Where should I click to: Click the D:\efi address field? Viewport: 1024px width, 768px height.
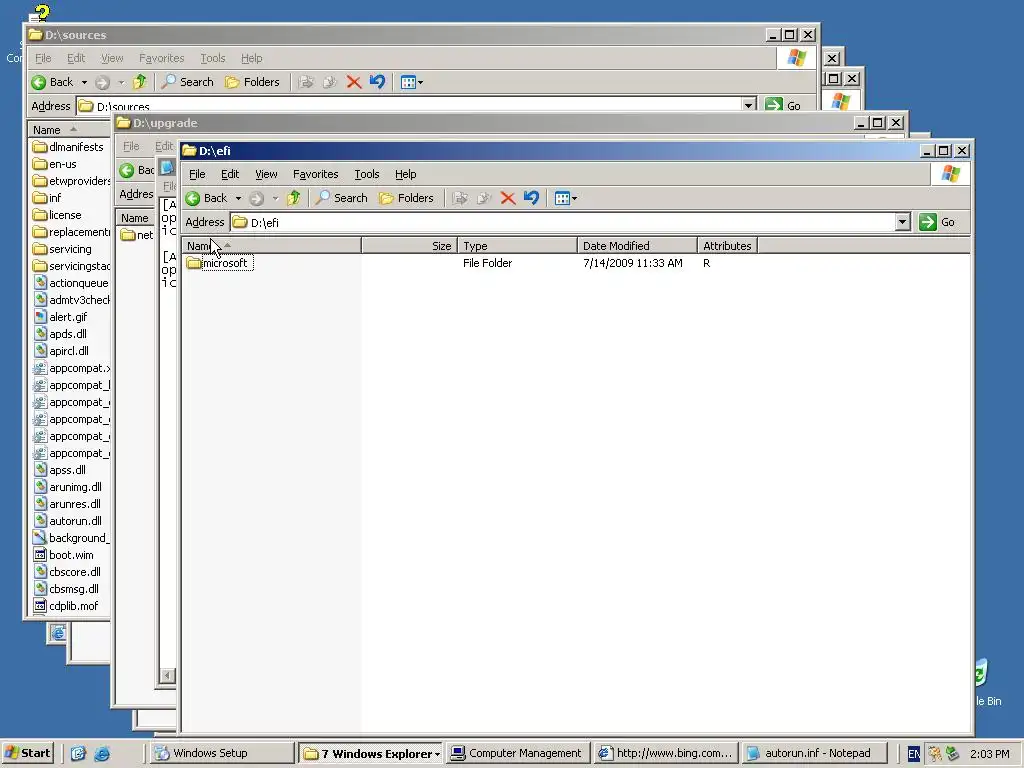click(563, 222)
